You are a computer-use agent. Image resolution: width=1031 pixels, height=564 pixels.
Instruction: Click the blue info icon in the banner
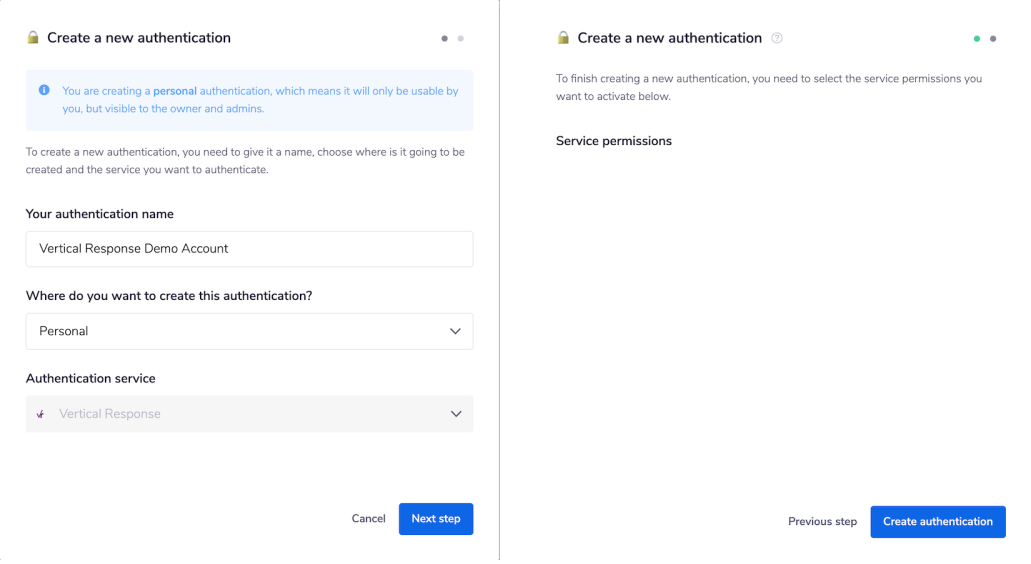coord(44,90)
